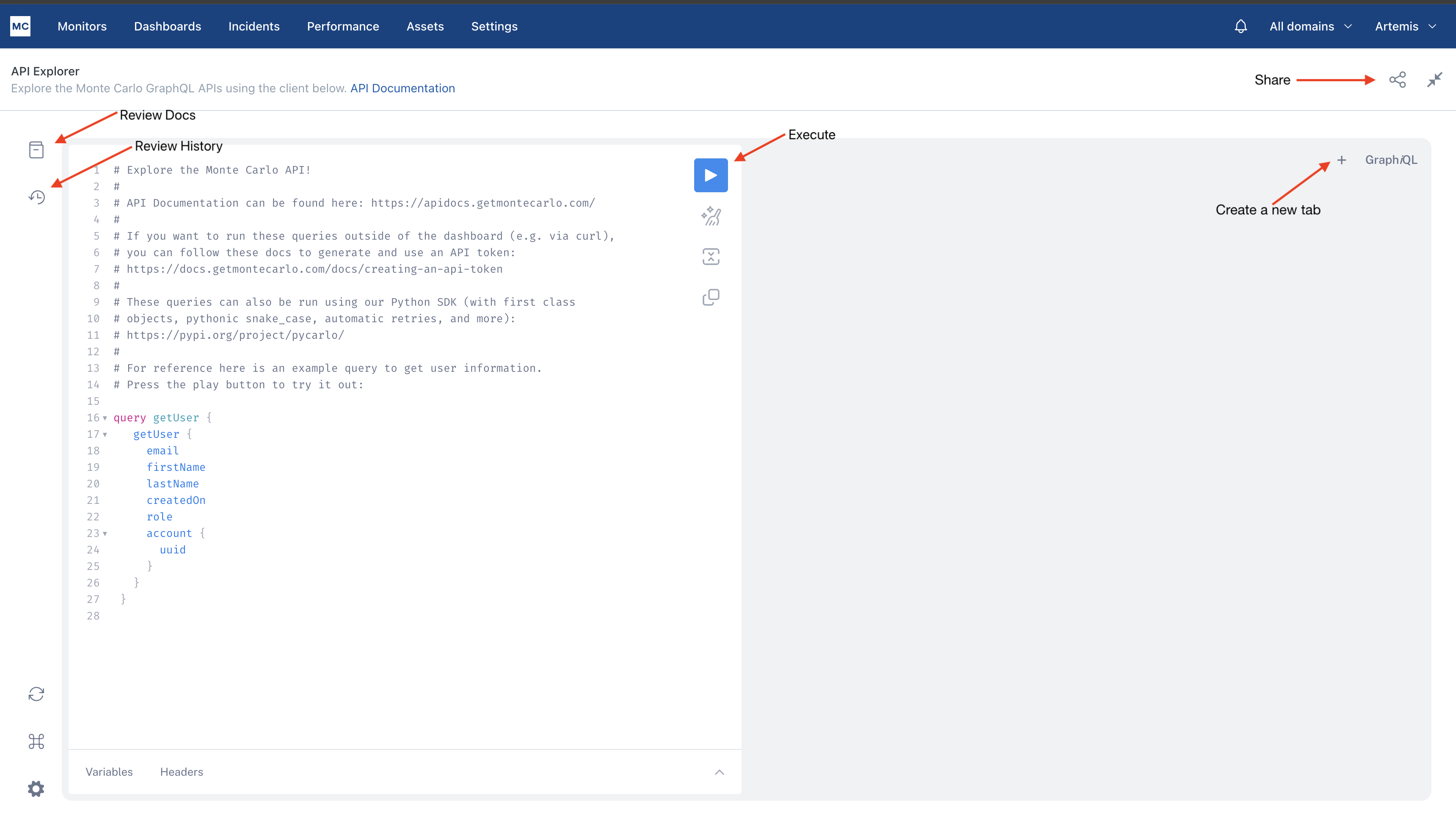Open the Review History panel
This screenshot has width=1456, height=813.
35,196
